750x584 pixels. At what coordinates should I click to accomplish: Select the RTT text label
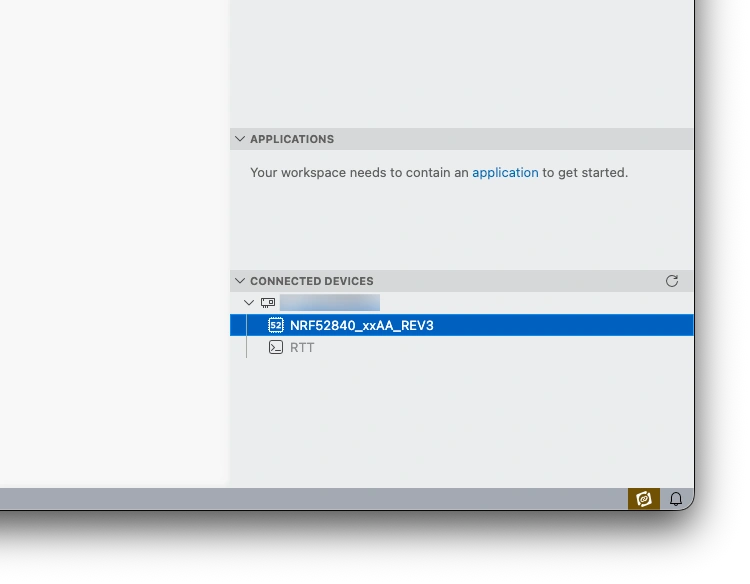pyautogui.click(x=302, y=347)
